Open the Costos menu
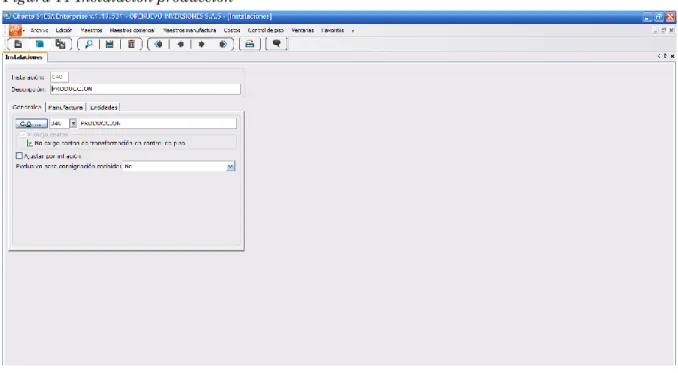 [232, 30]
